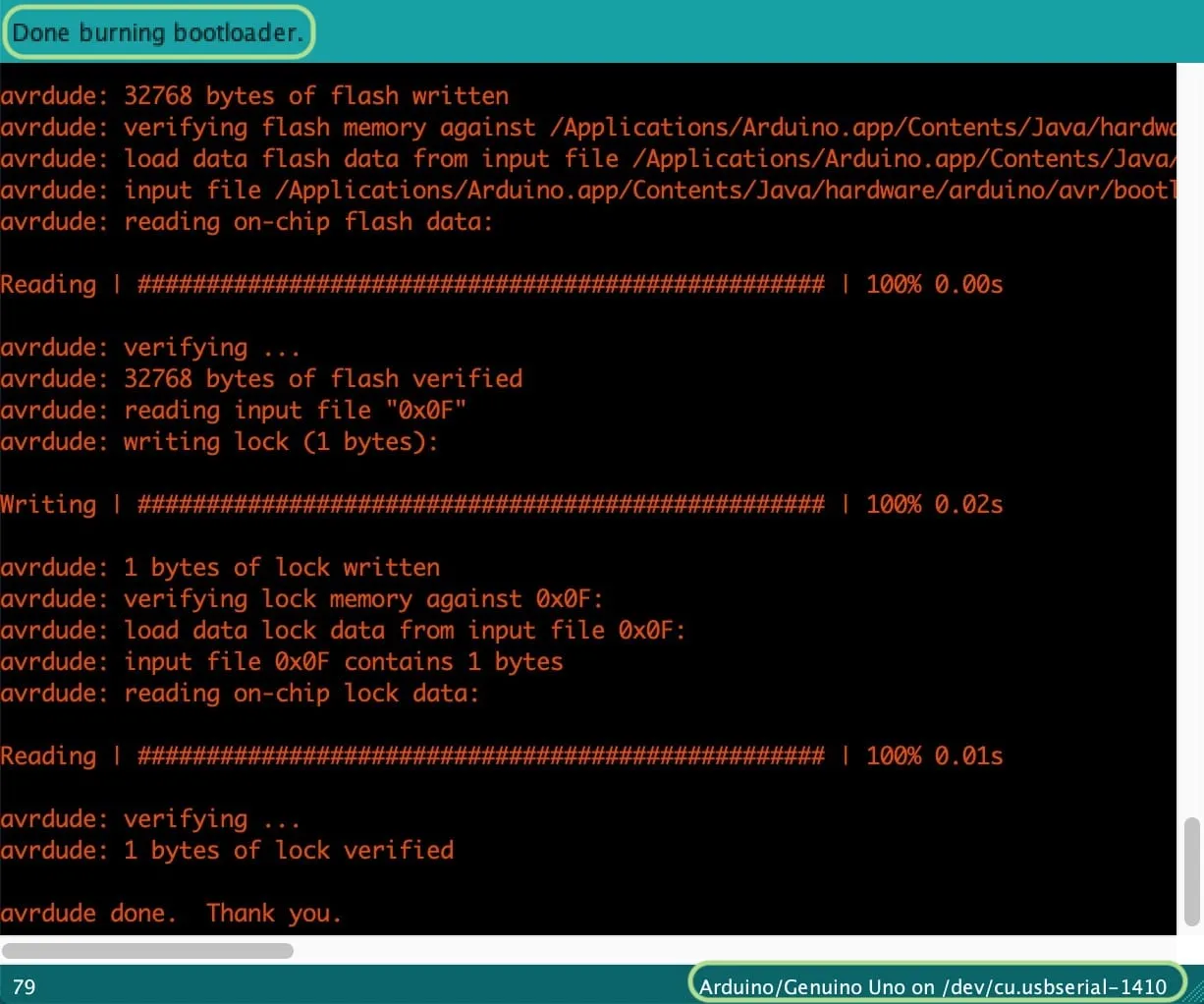The width and height of the screenshot is (1204, 1004).
Task: Click the "1 bytes of lock verified" line
Action: coord(227,850)
